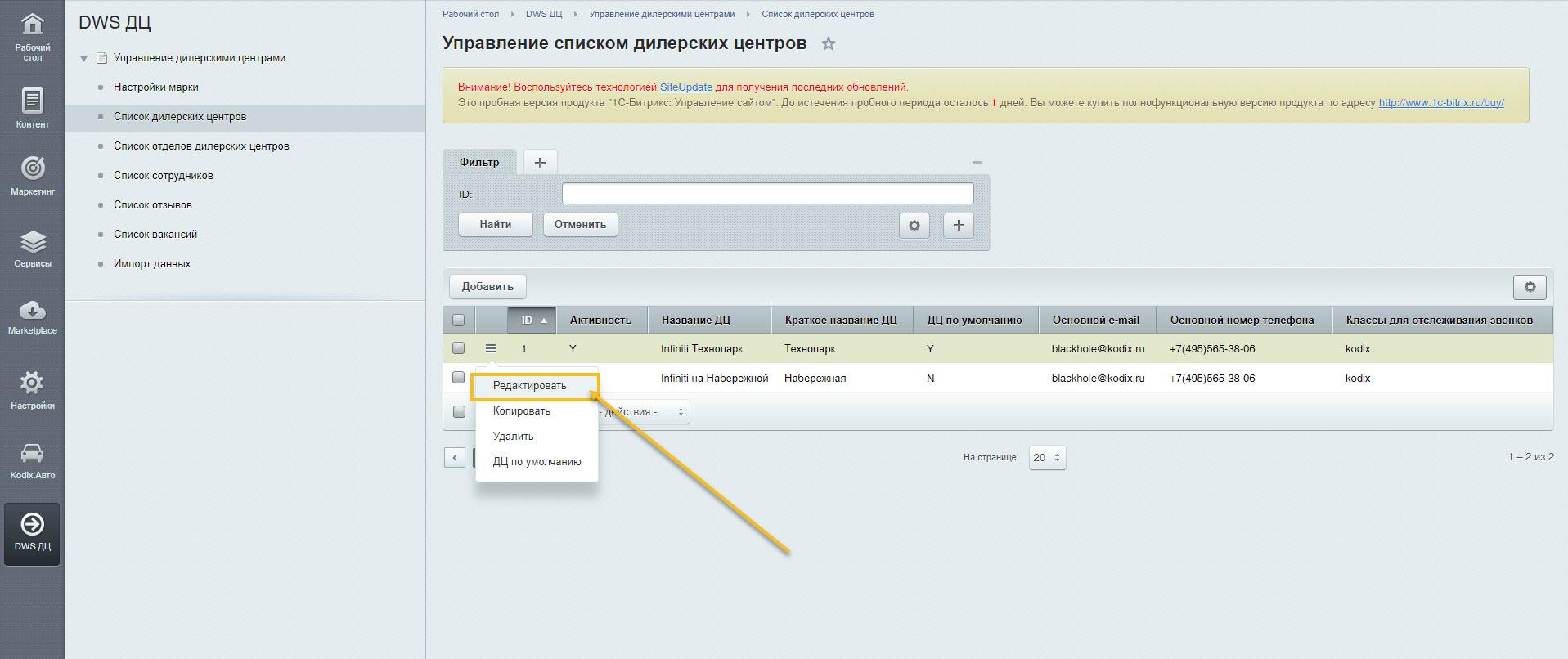
Task: Sort table by ID column
Action: [x=532, y=321]
